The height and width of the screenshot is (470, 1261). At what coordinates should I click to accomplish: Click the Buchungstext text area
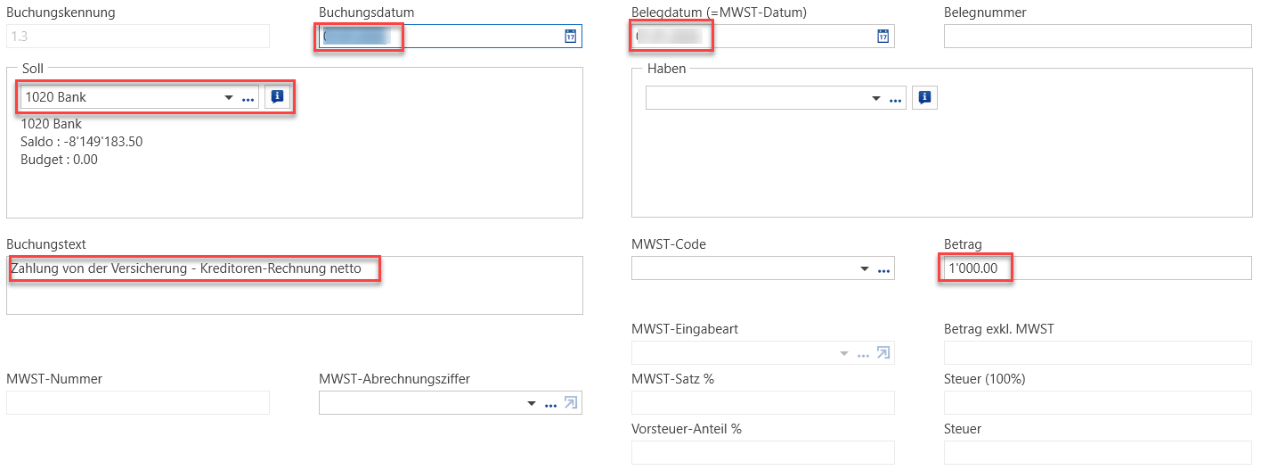tap(294, 285)
